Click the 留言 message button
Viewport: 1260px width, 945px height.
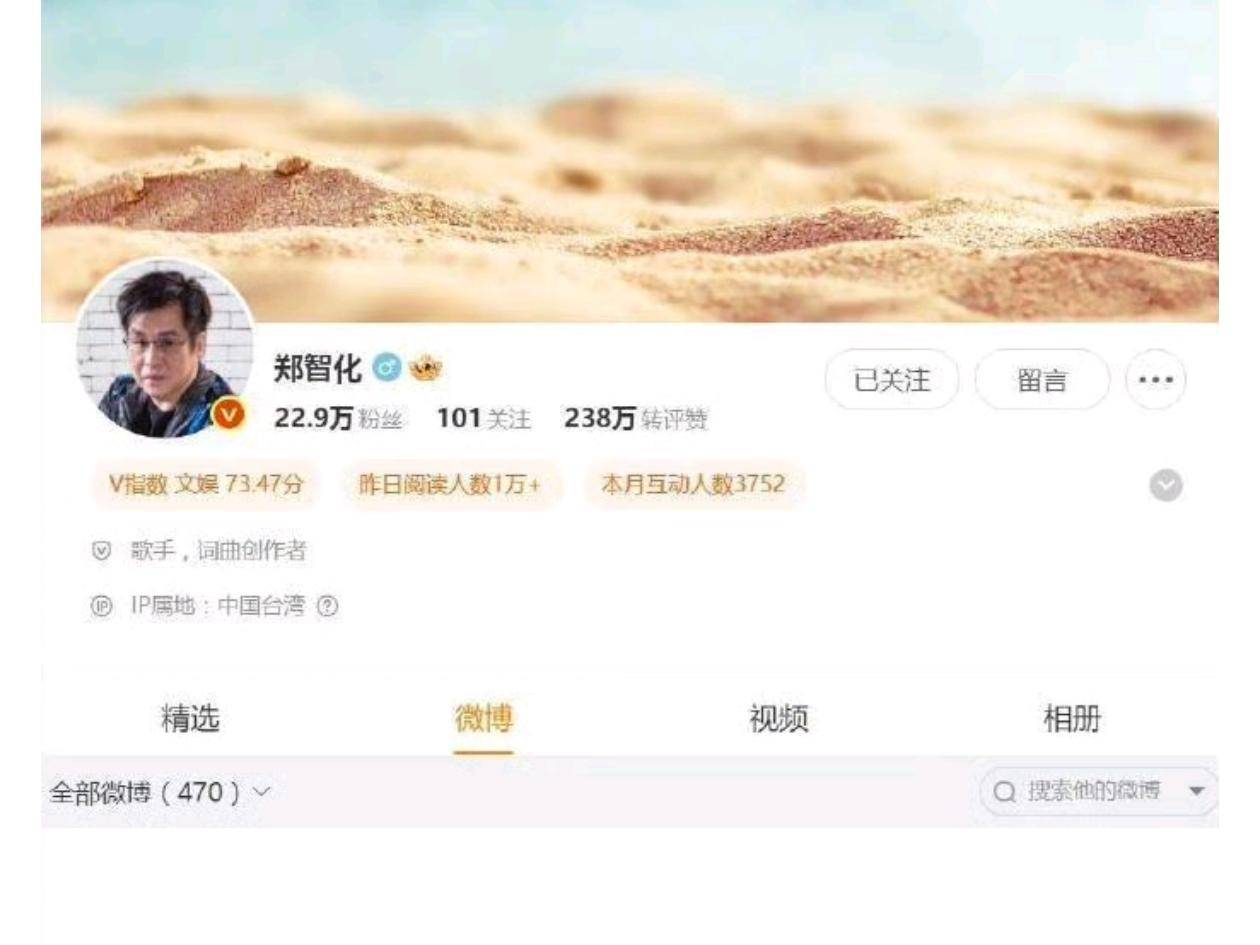(x=1042, y=380)
